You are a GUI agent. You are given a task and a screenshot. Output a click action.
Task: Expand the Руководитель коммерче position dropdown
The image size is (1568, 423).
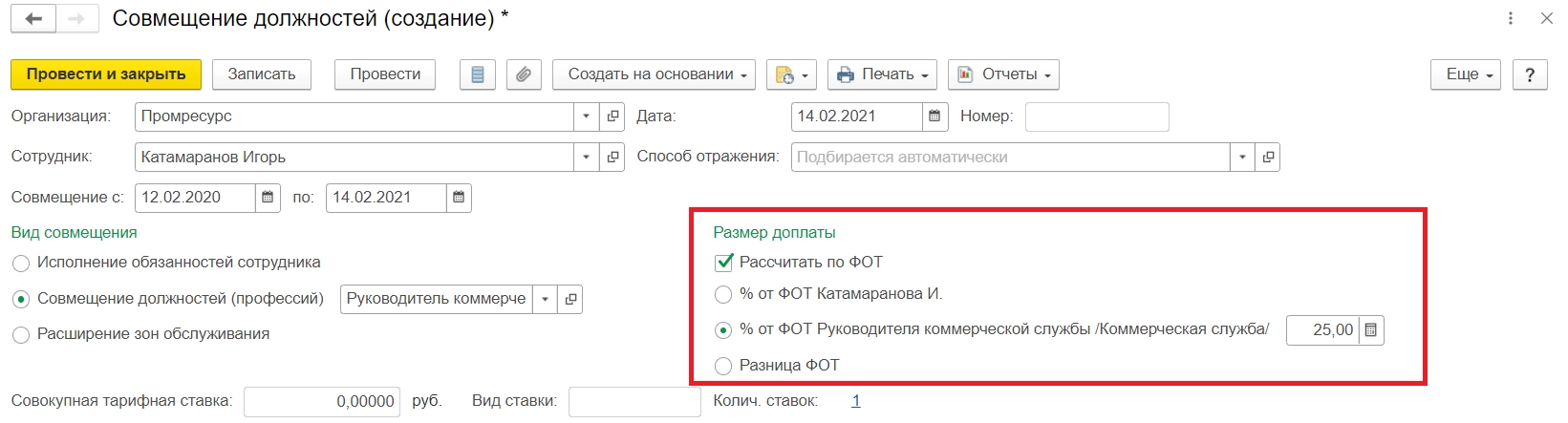coord(545,299)
